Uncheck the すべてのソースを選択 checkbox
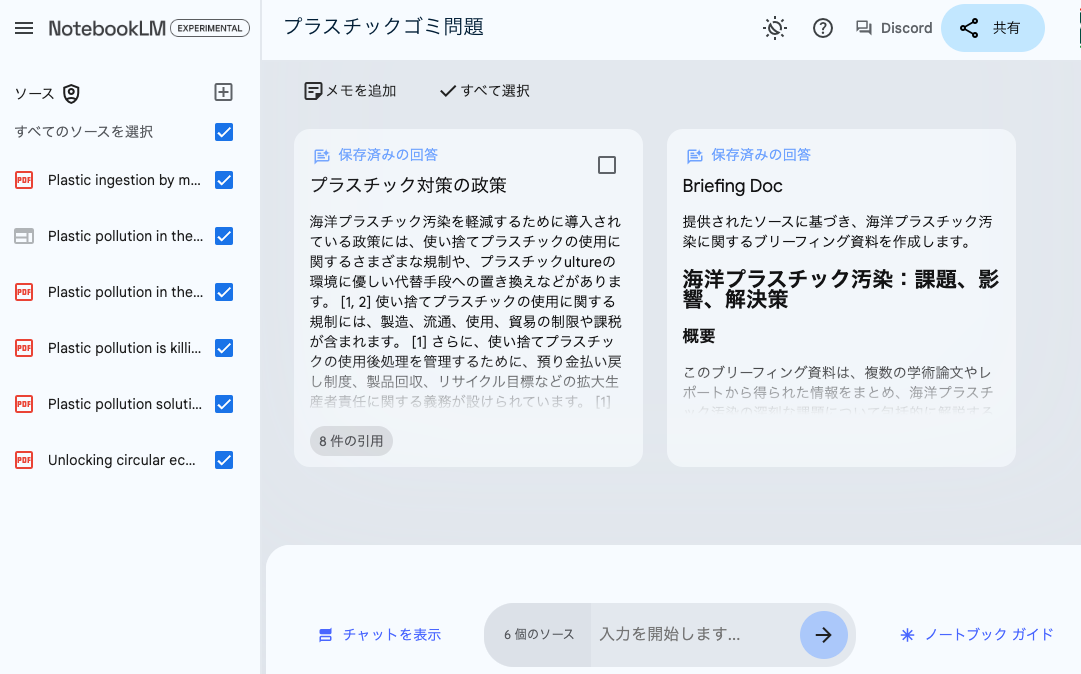The height and width of the screenshot is (674, 1081). (224, 132)
